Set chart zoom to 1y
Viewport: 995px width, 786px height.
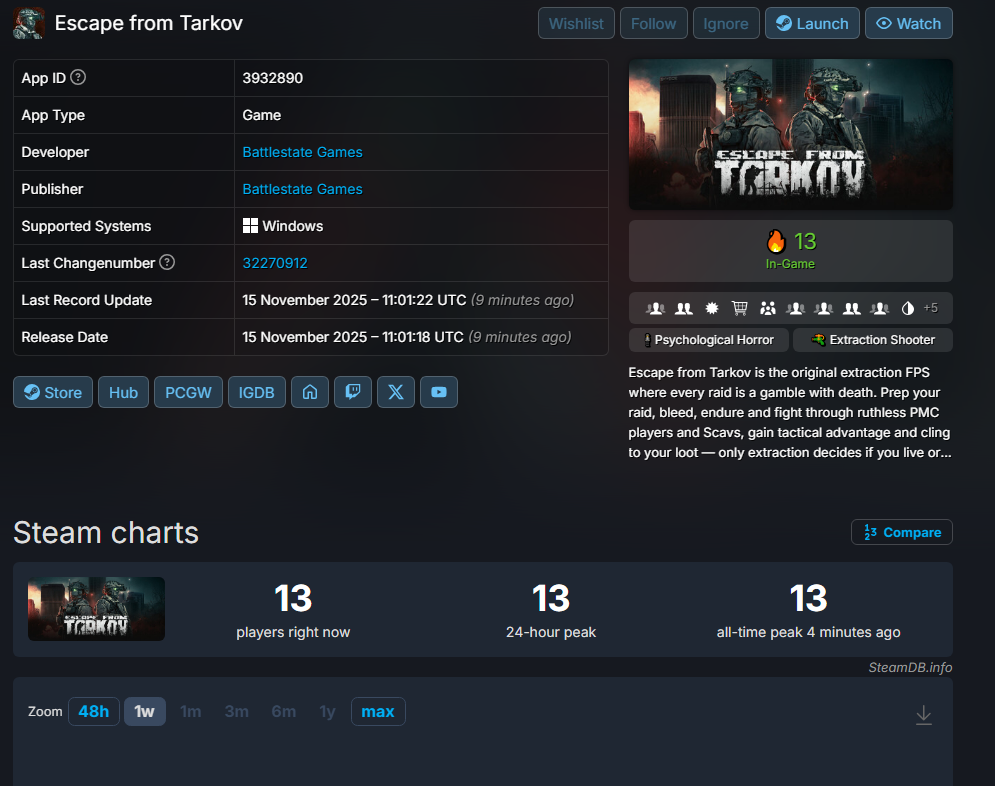point(327,712)
